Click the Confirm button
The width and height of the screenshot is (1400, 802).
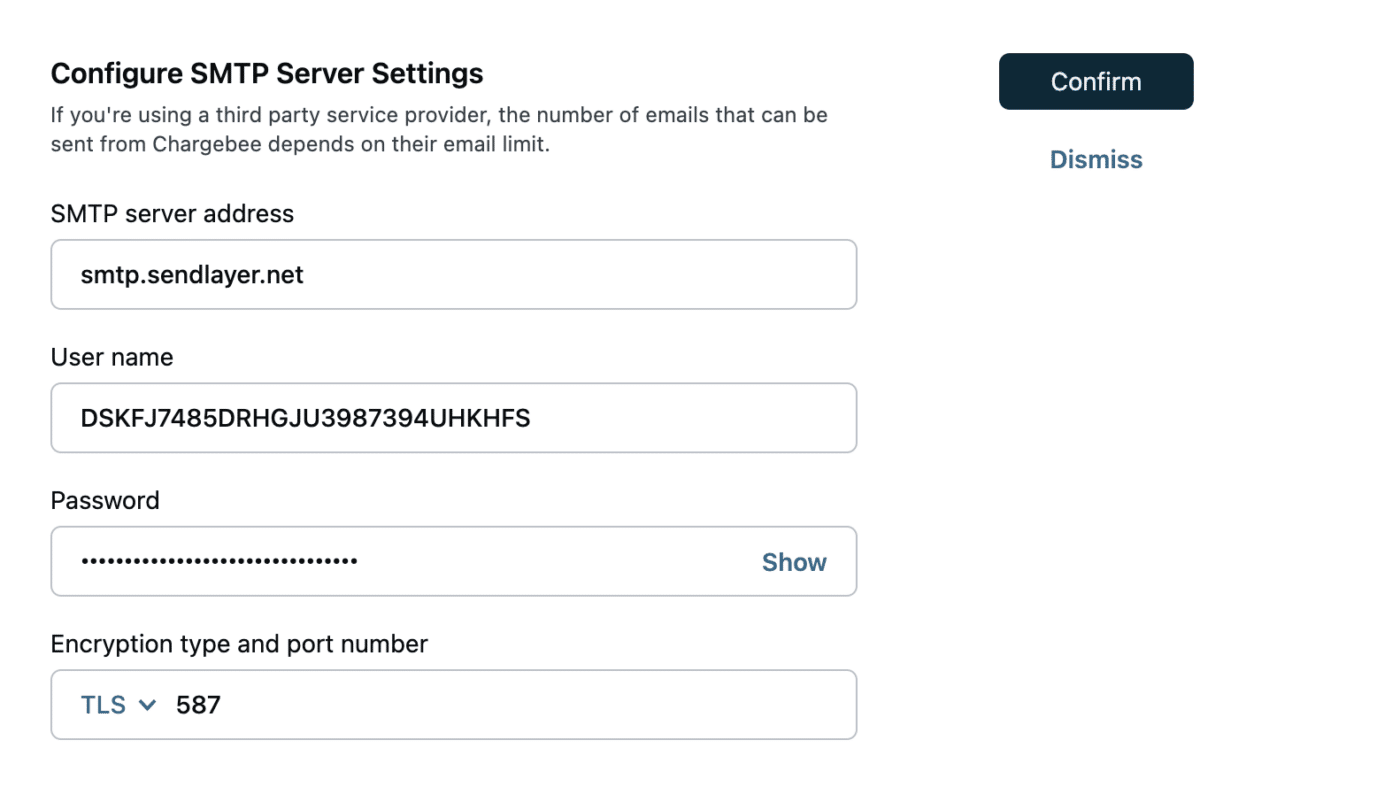coord(1095,81)
